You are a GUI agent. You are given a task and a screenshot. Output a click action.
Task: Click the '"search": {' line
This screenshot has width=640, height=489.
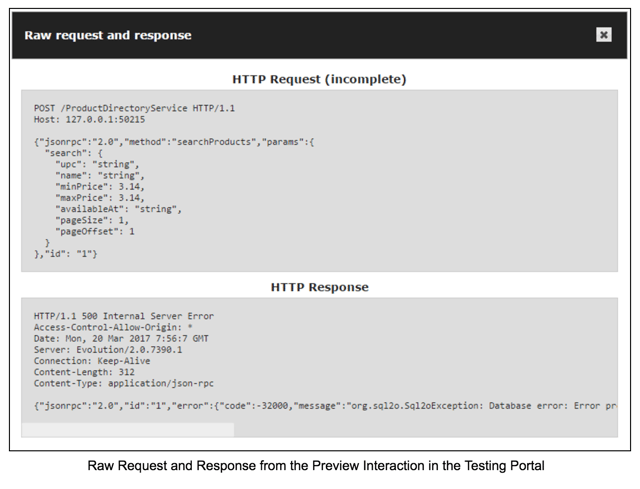click(73, 153)
